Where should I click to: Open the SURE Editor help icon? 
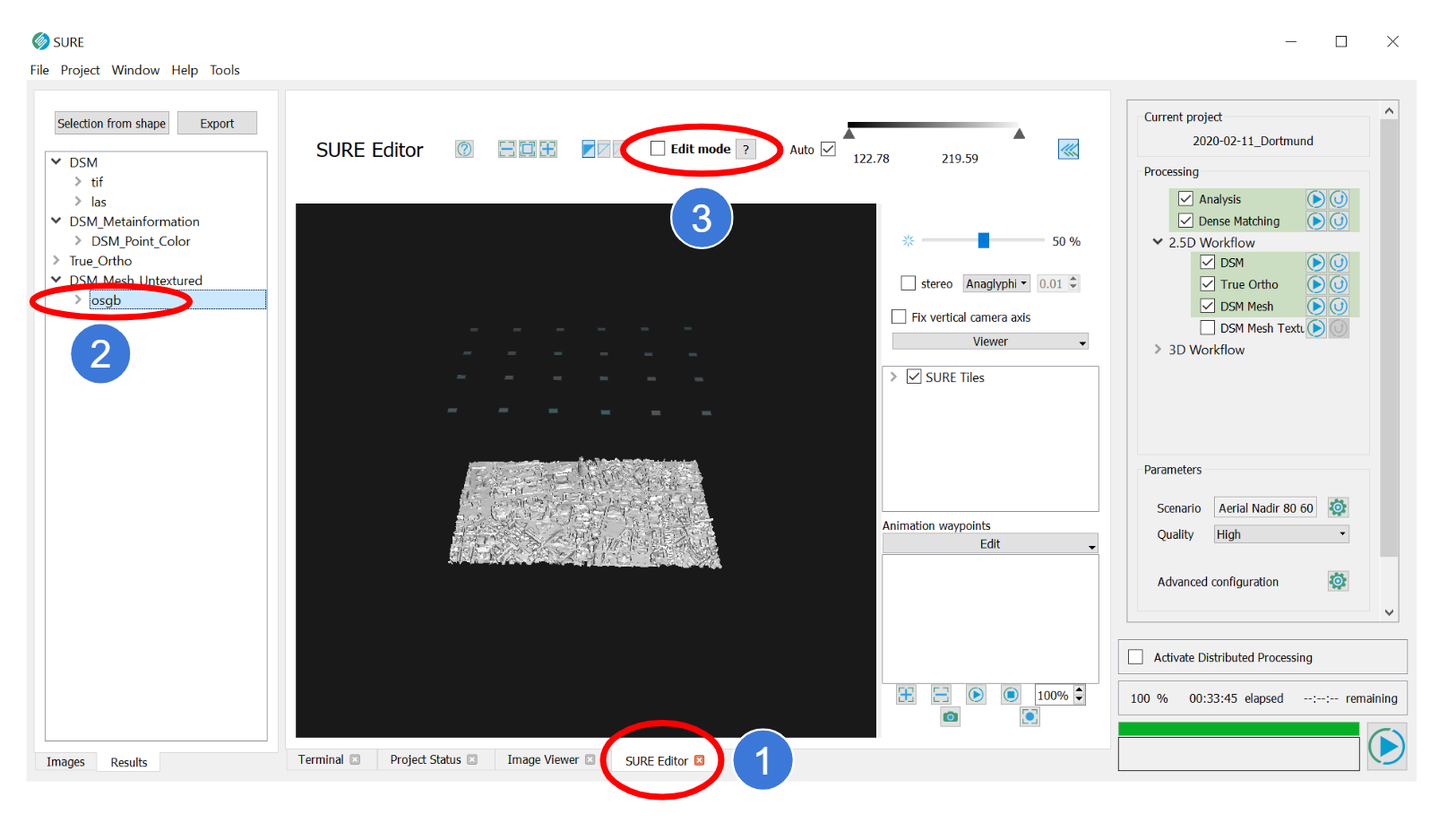(x=464, y=149)
